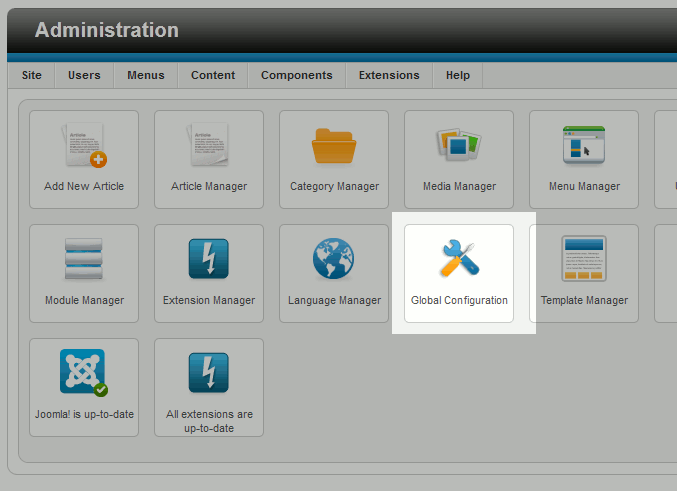Open the Media Manager photos icon

459,144
